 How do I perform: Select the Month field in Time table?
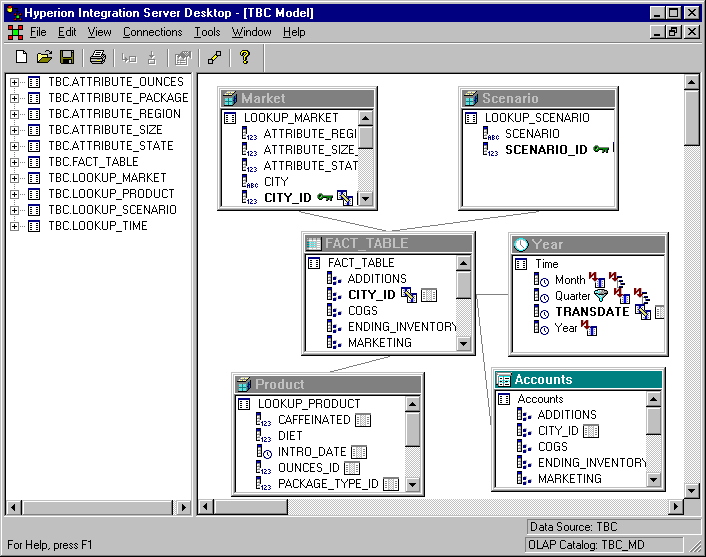click(x=570, y=280)
